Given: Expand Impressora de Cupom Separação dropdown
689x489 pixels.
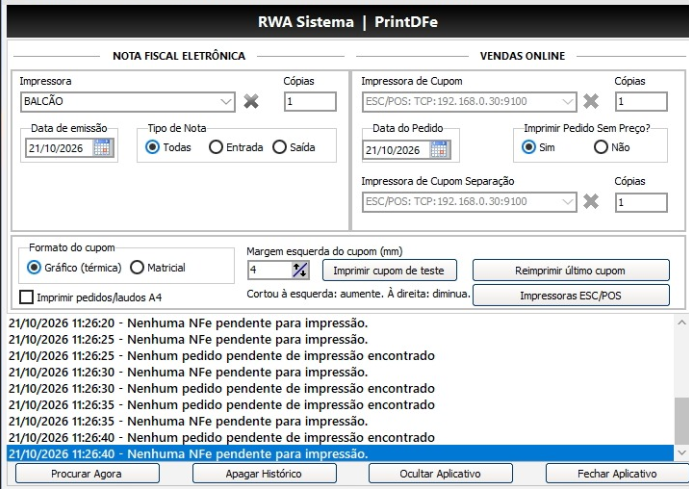Looking at the screenshot, I should pos(567,202).
